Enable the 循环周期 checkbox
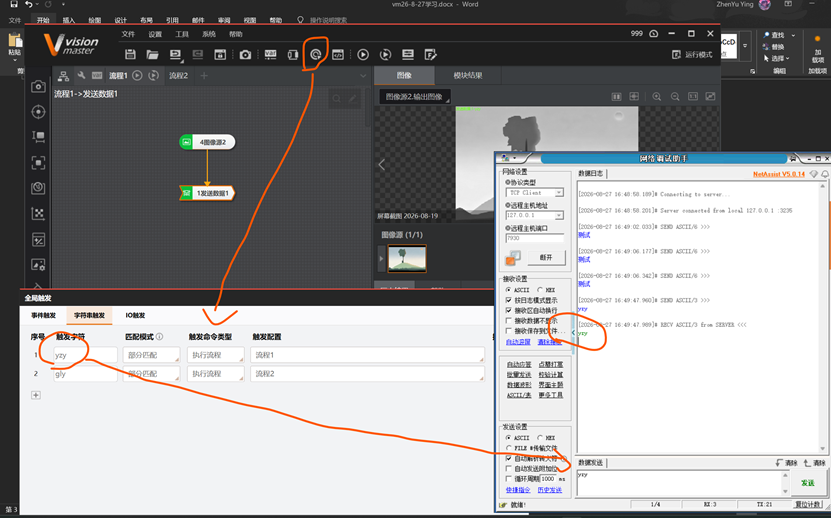This screenshot has height=518, width=831. coord(509,479)
